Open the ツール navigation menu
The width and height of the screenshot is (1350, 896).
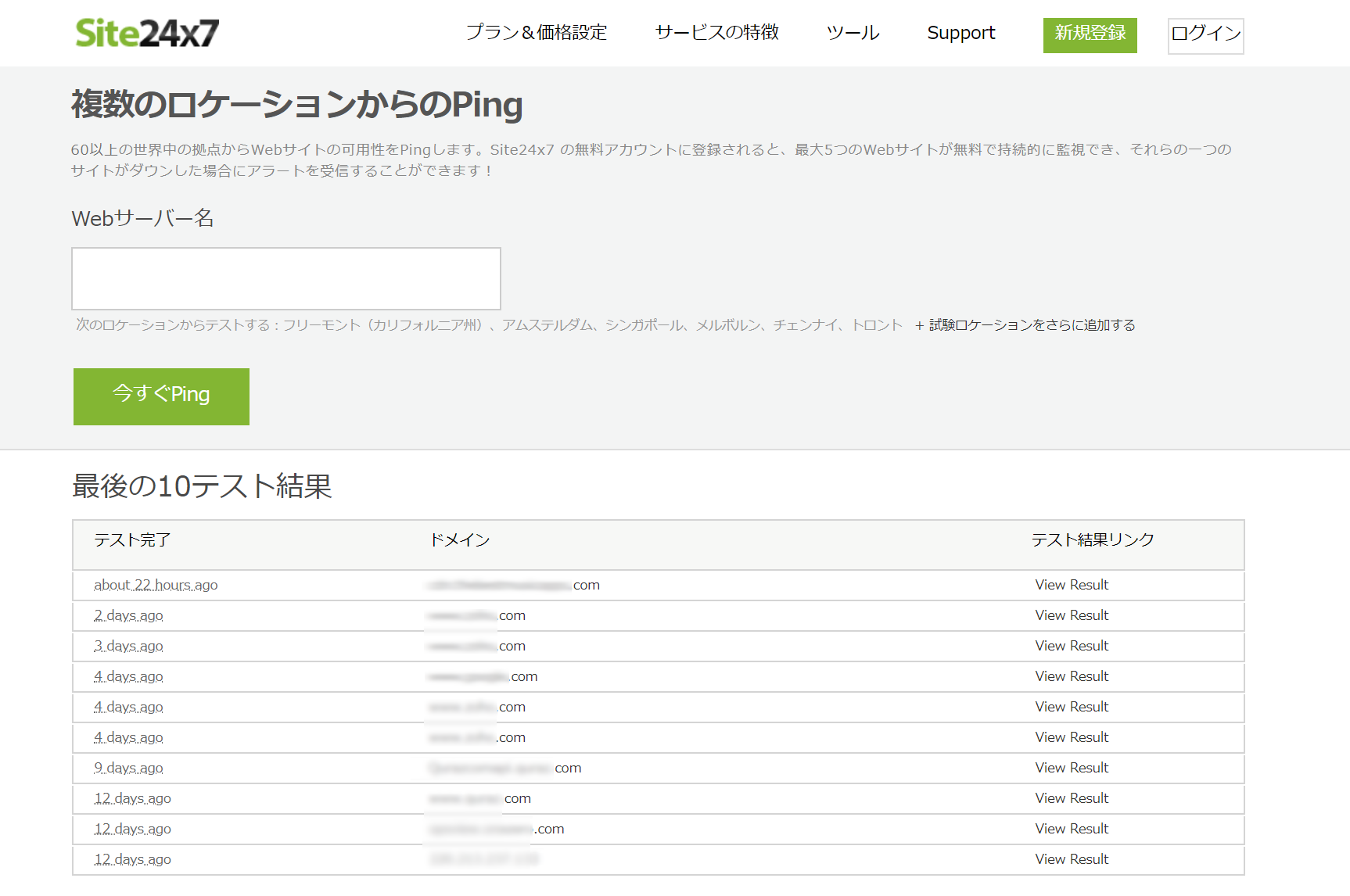point(853,33)
